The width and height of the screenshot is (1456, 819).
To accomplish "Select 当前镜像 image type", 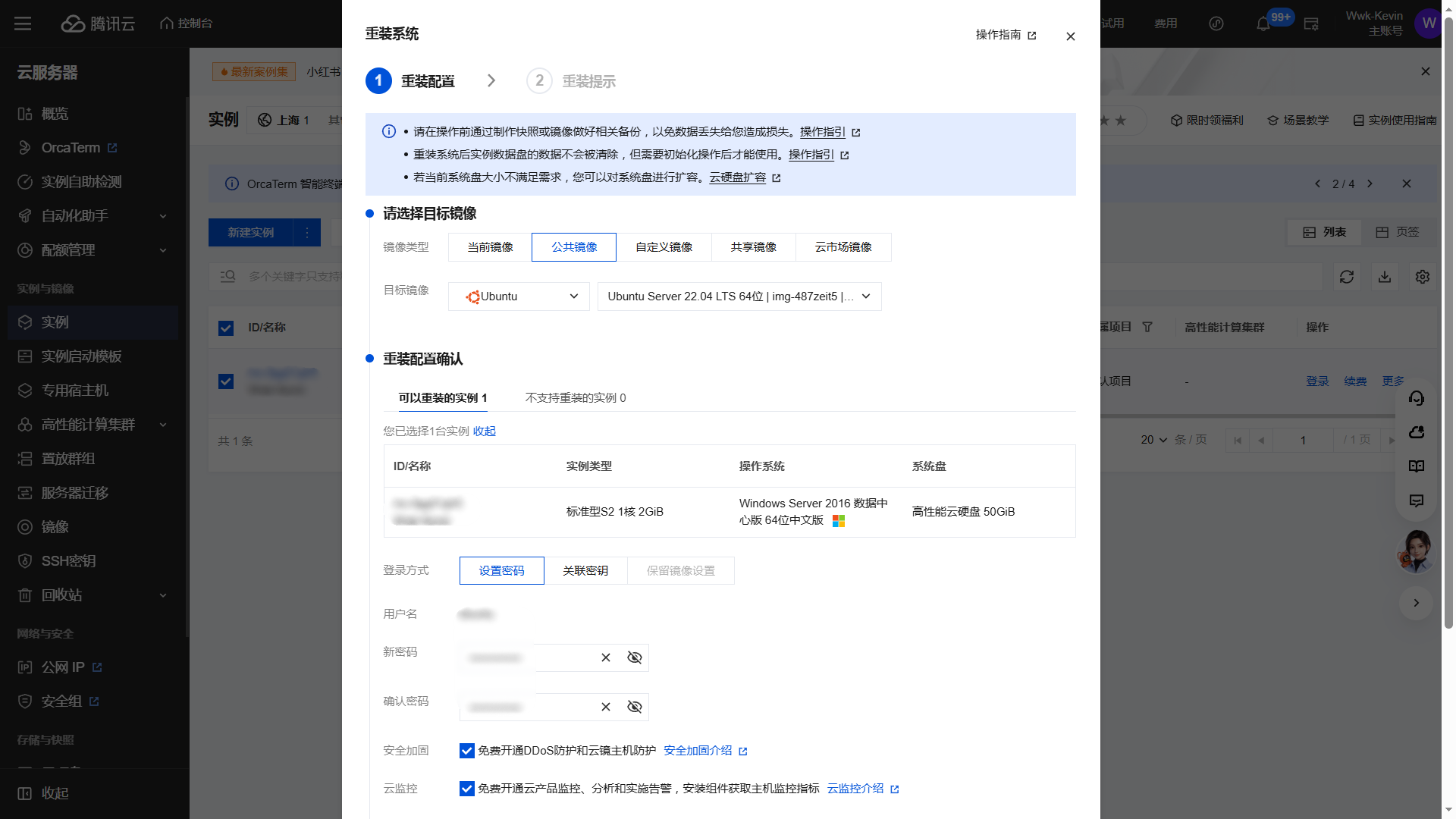I will coord(490,247).
